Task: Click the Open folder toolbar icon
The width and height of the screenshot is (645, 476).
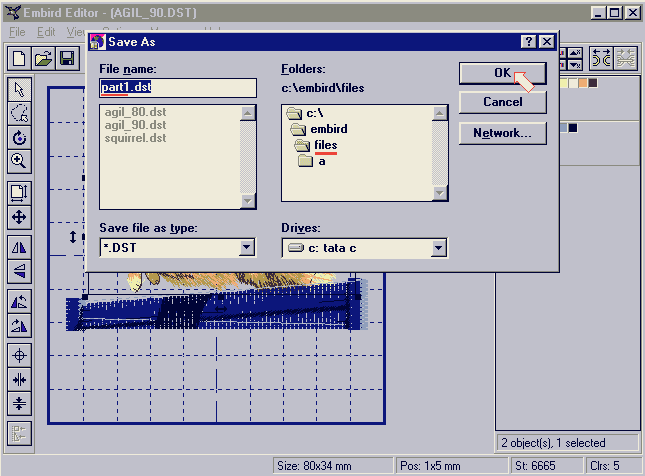Action: tap(43, 58)
